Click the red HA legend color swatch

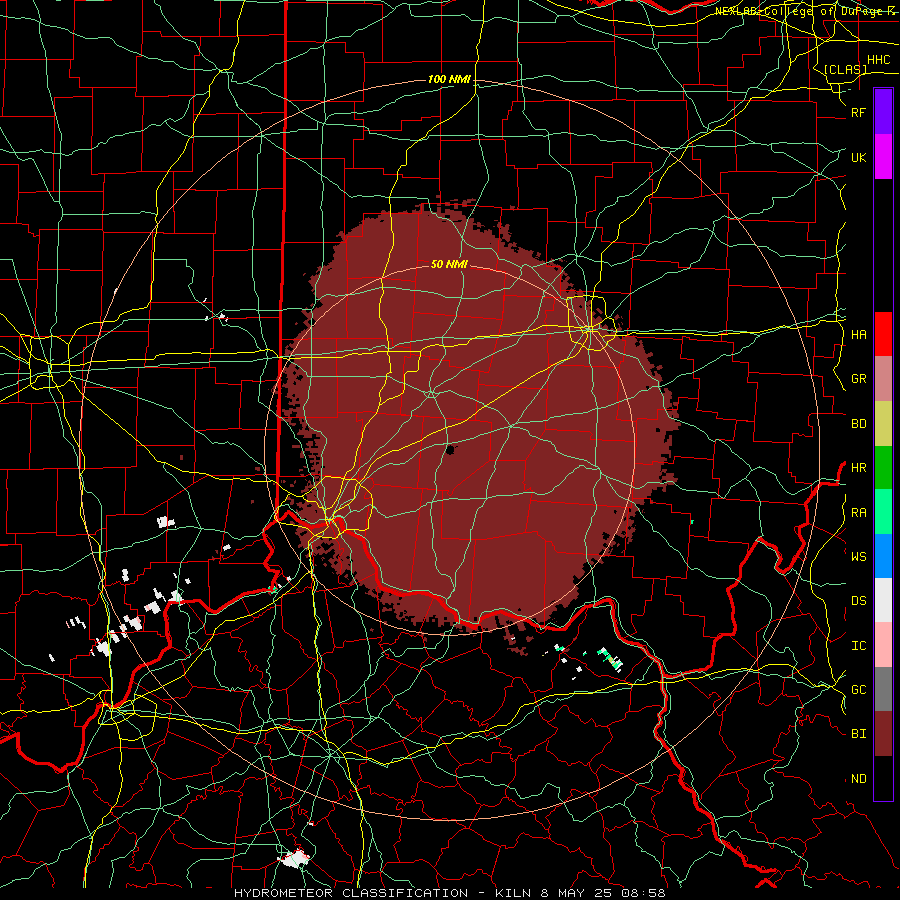click(x=883, y=334)
